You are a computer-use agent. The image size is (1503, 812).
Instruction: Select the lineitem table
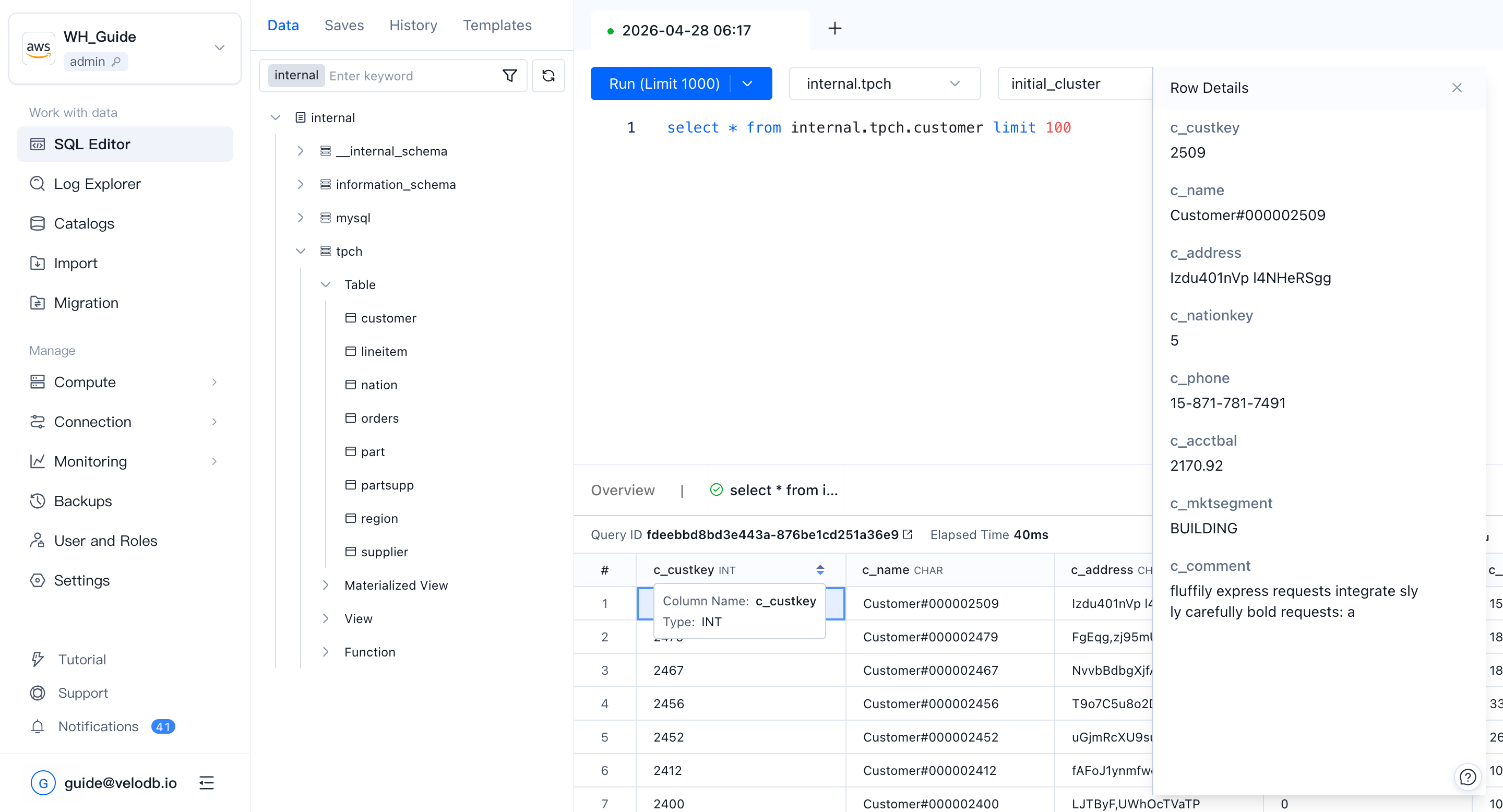click(x=384, y=351)
